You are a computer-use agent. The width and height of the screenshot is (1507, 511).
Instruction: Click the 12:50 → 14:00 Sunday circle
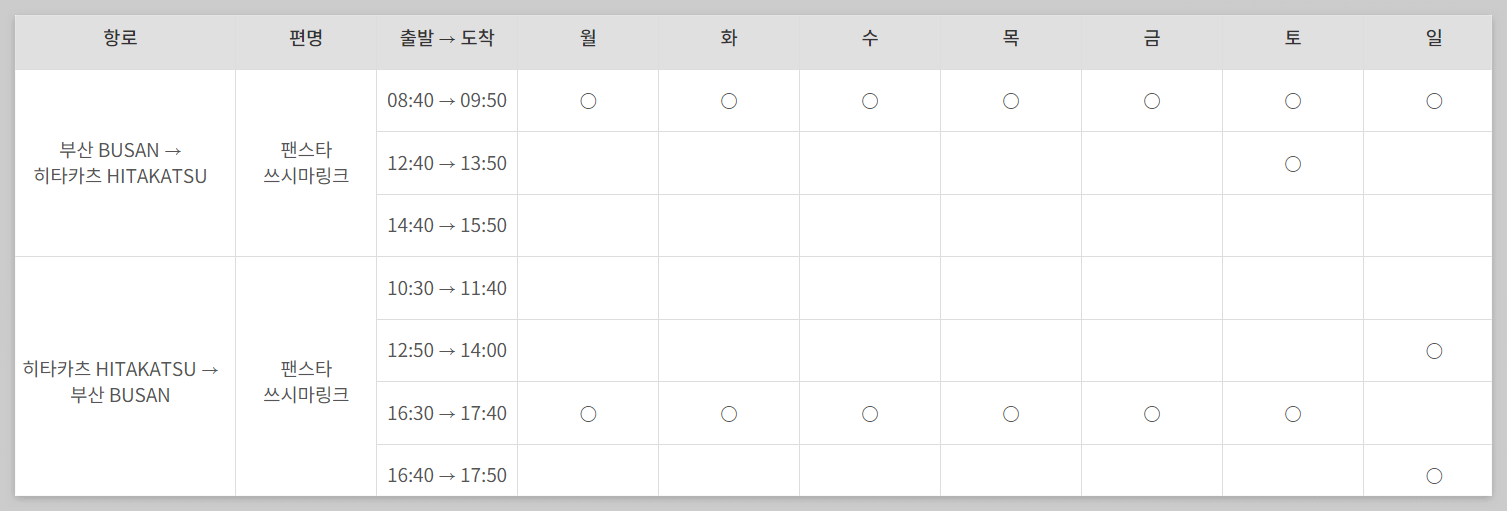(1434, 351)
